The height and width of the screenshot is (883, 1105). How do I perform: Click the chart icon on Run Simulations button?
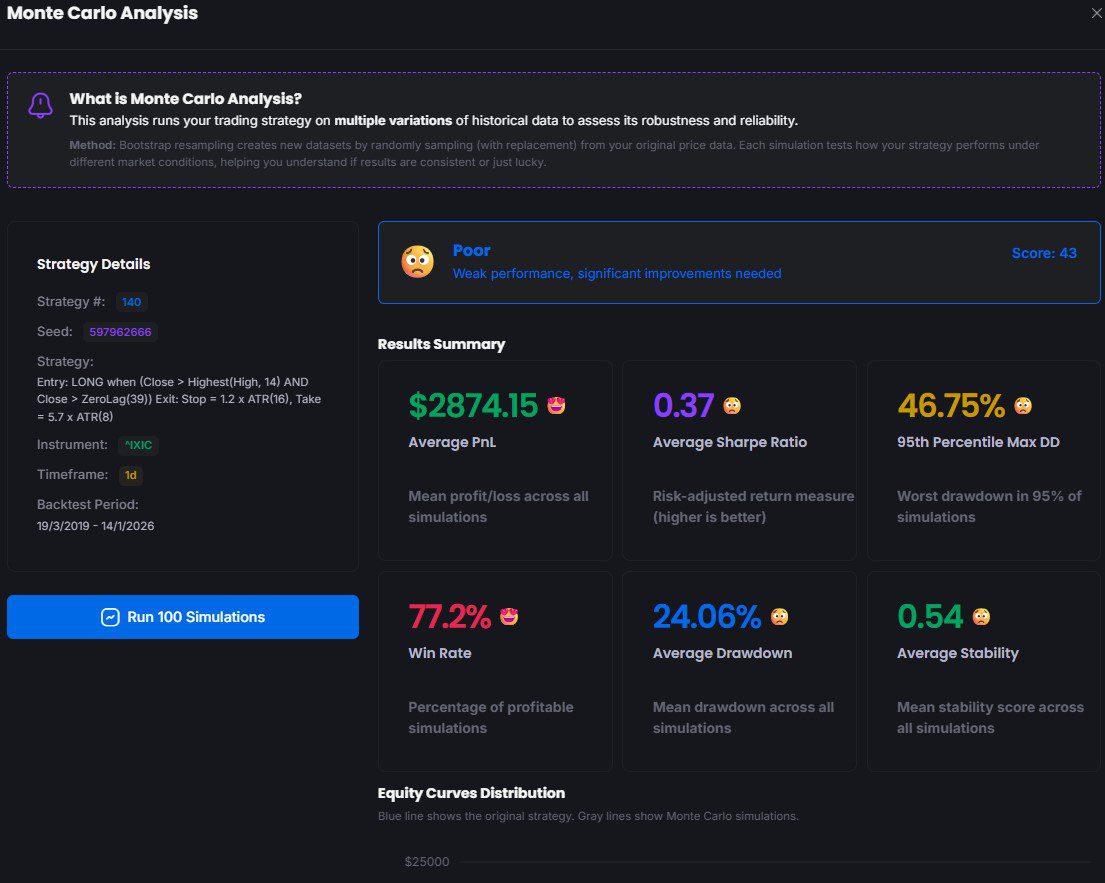pyautogui.click(x=111, y=617)
